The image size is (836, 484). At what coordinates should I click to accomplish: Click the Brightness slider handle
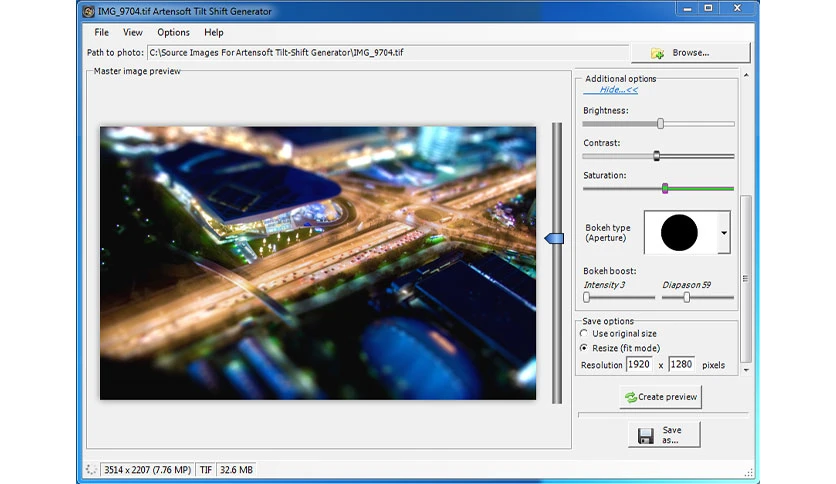coord(661,124)
